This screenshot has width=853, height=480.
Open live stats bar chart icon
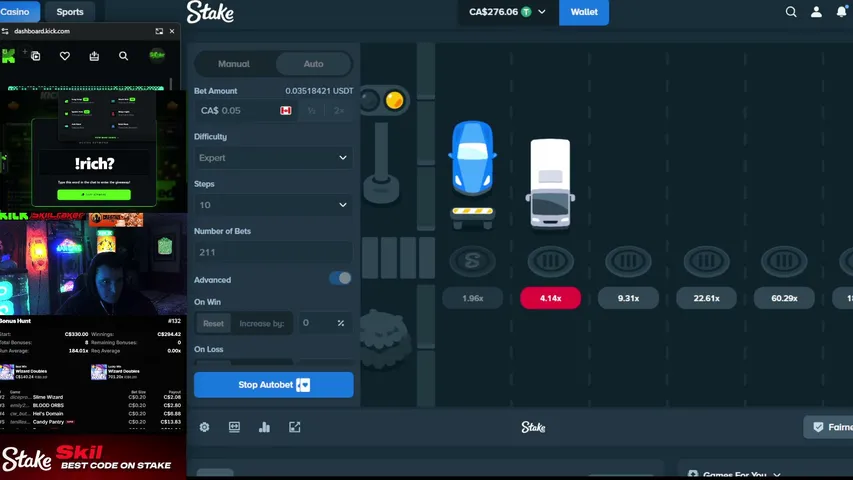[264, 427]
